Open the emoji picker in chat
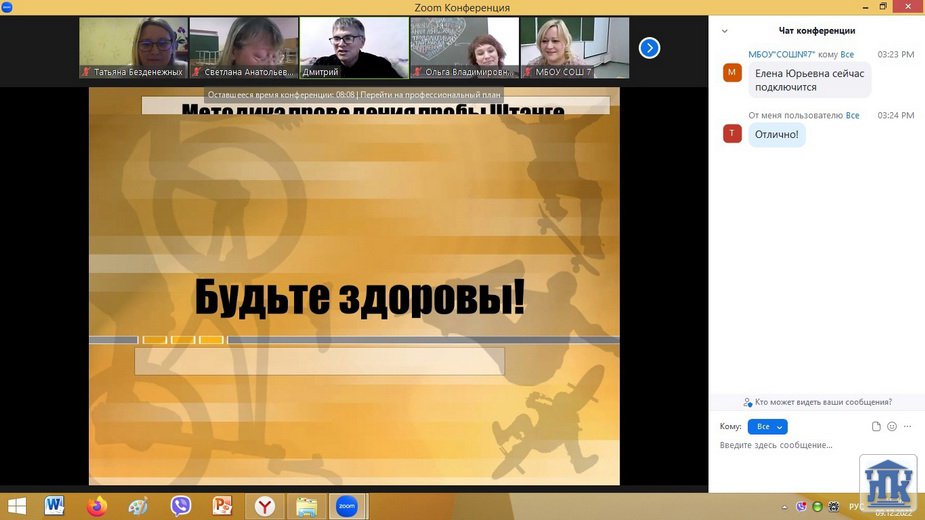Image resolution: width=925 pixels, height=520 pixels. tap(892, 426)
